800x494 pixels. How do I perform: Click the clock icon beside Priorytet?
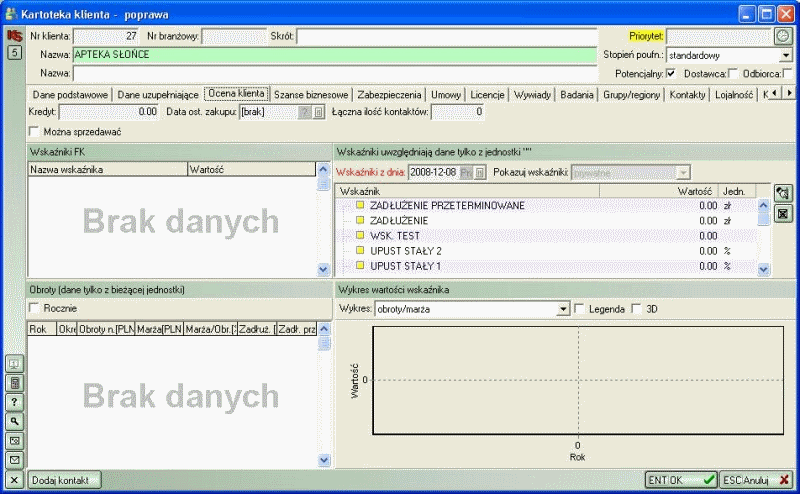[782, 36]
